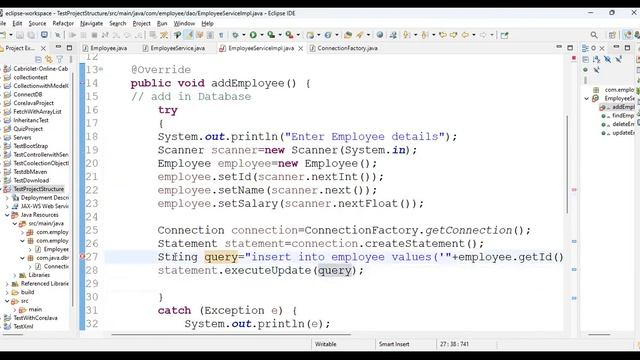The width and height of the screenshot is (640, 360).
Task: Maximize the Project Explorer view
Action: (69, 48)
